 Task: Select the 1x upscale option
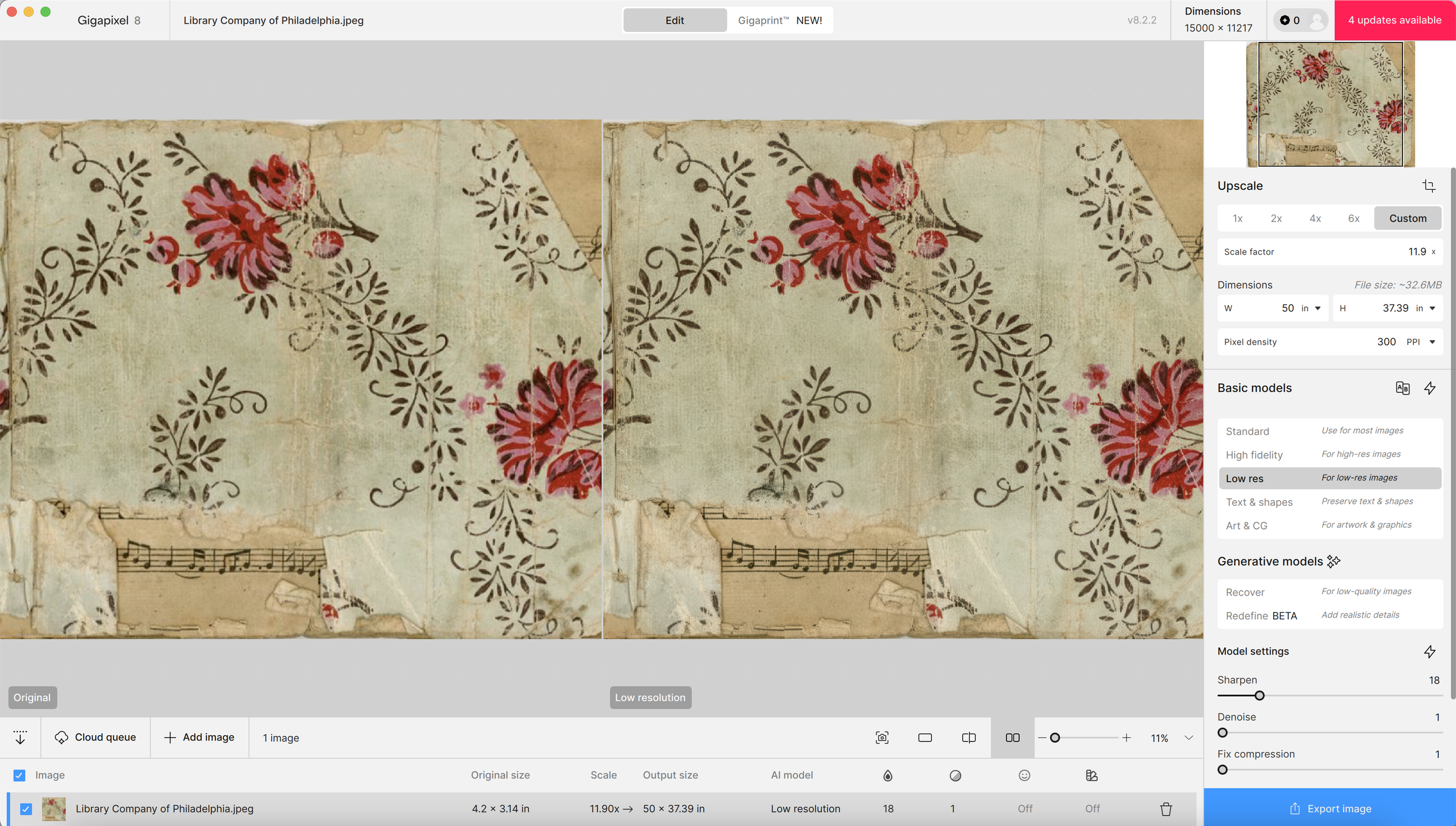pyautogui.click(x=1238, y=218)
